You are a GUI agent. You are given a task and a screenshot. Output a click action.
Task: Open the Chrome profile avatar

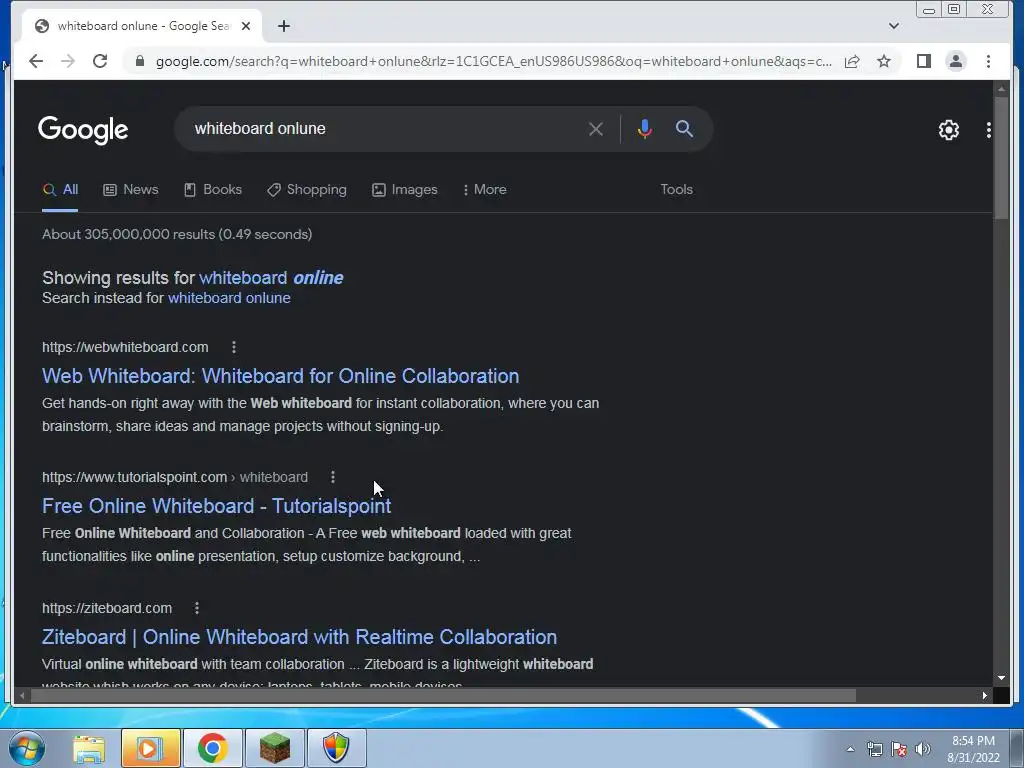tap(955, 61)
